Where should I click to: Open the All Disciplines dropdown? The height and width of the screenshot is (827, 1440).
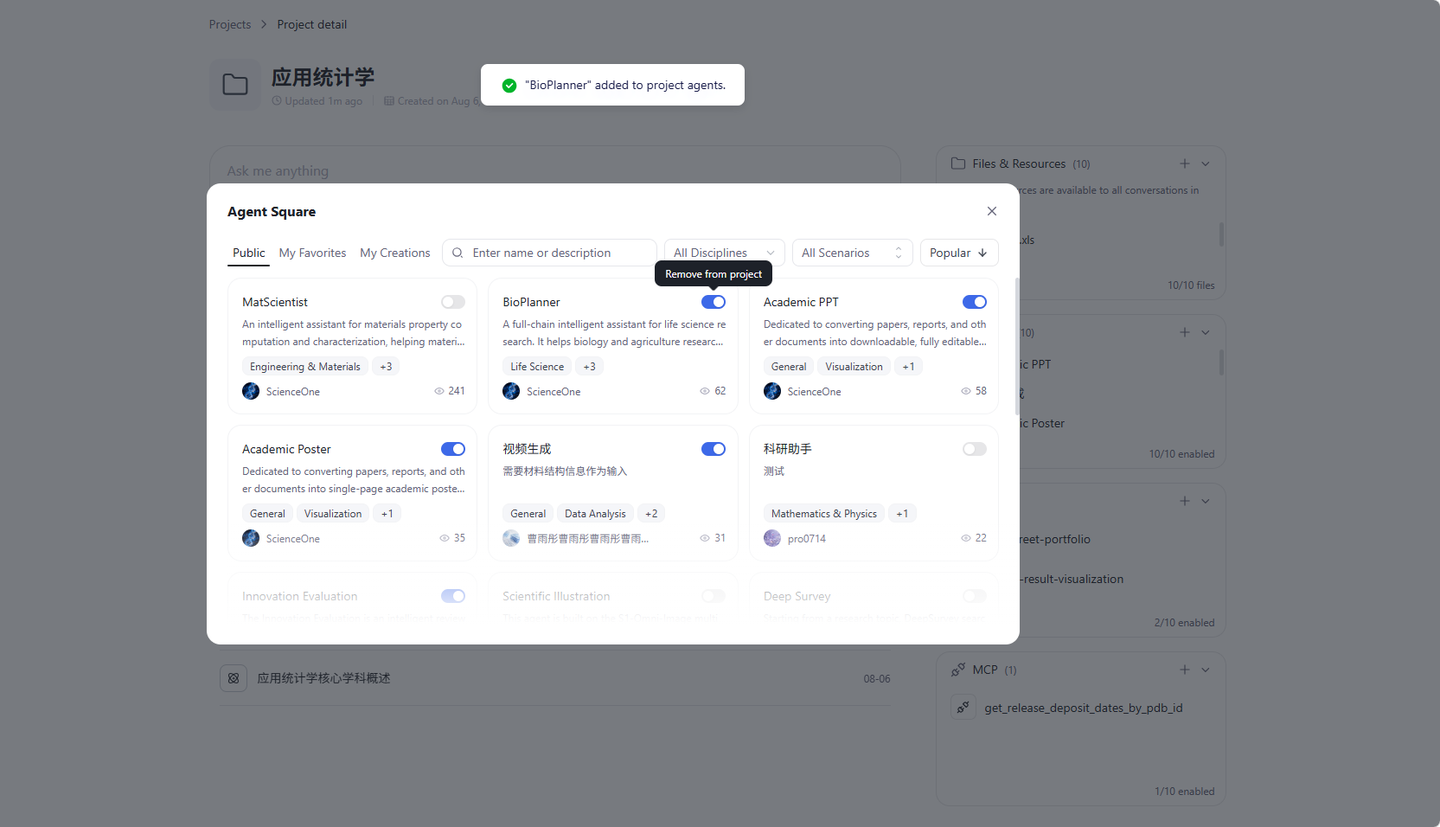724,253
